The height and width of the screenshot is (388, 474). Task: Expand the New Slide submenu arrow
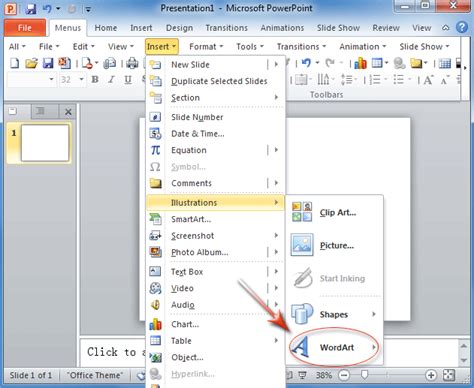click(276, 64)
